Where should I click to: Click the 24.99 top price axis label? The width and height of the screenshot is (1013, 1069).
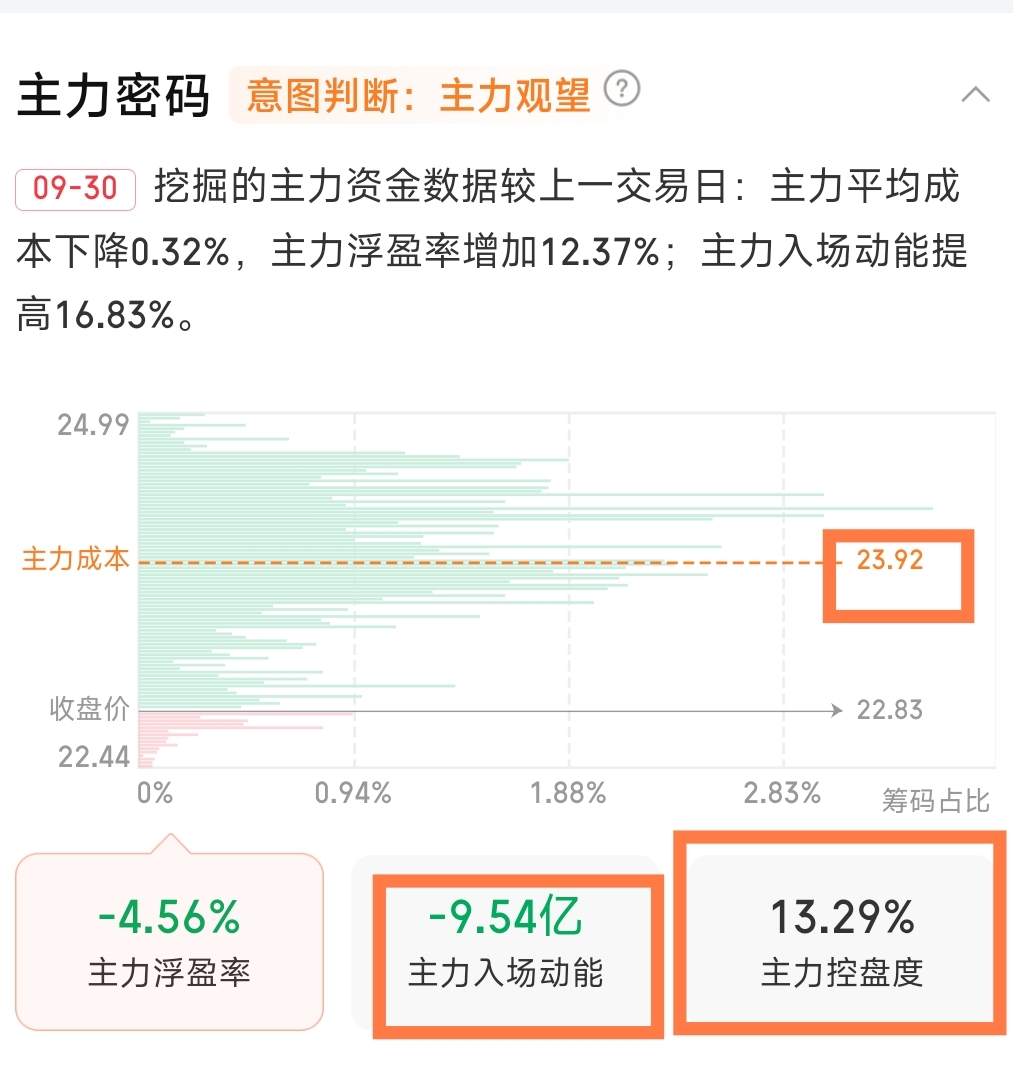[93, 425]
